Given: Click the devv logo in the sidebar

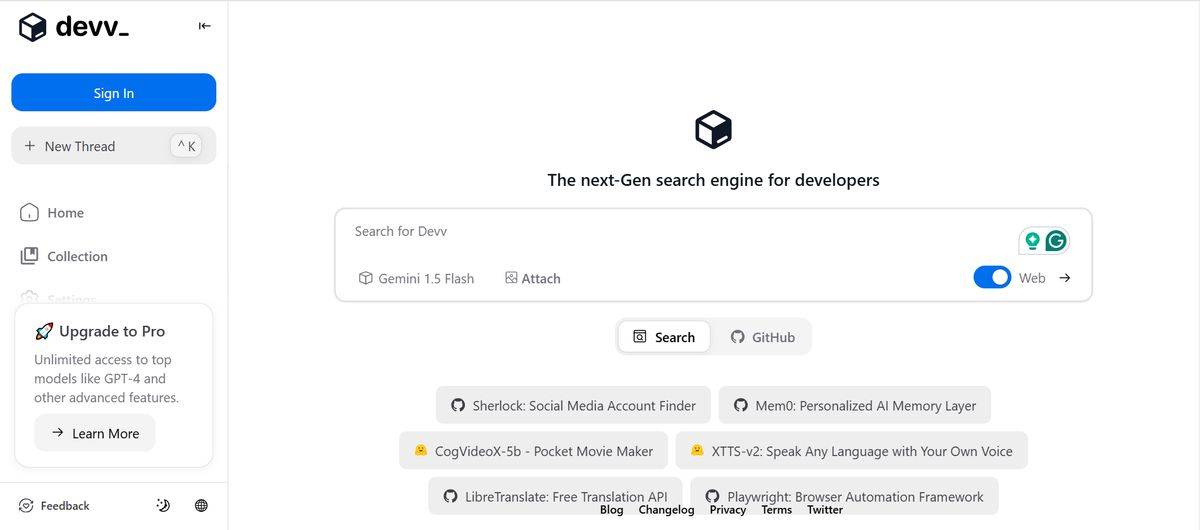Looking at the screenshot, I should (74, 27).
